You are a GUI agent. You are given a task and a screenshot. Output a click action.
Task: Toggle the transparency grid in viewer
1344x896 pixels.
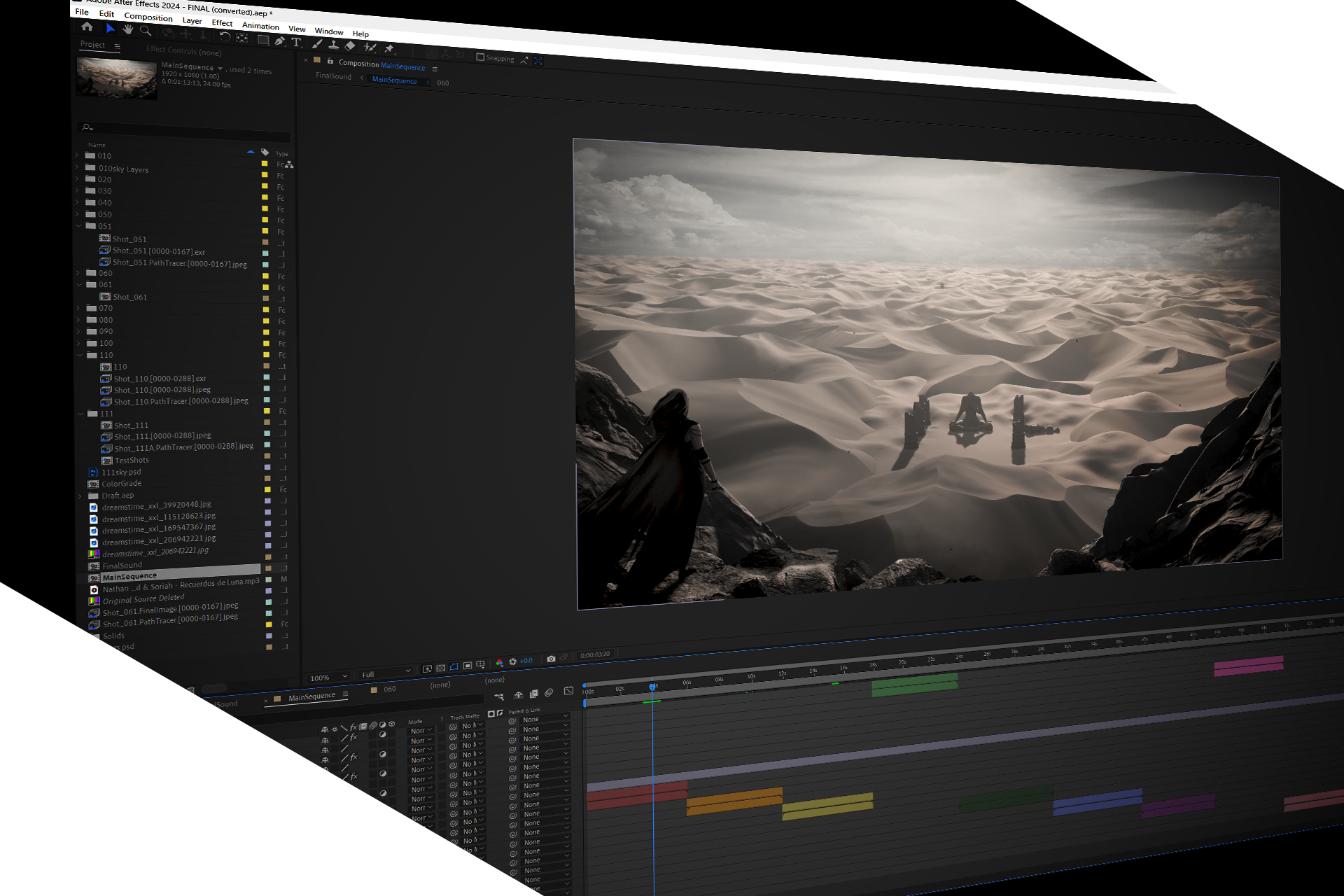pyautogui.click(x=440, y=668)
